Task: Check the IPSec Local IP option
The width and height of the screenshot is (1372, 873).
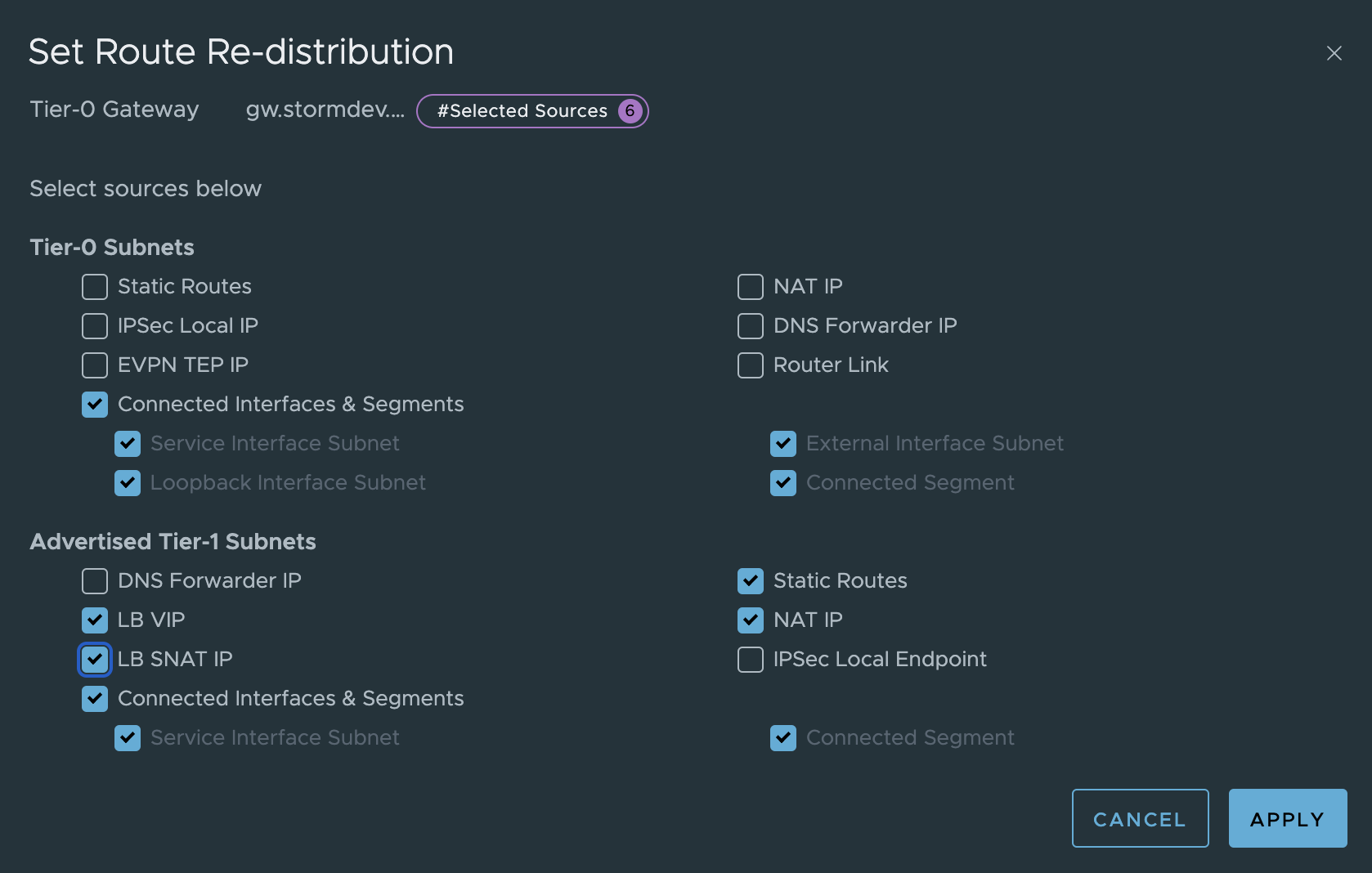Action: point(95,326)
